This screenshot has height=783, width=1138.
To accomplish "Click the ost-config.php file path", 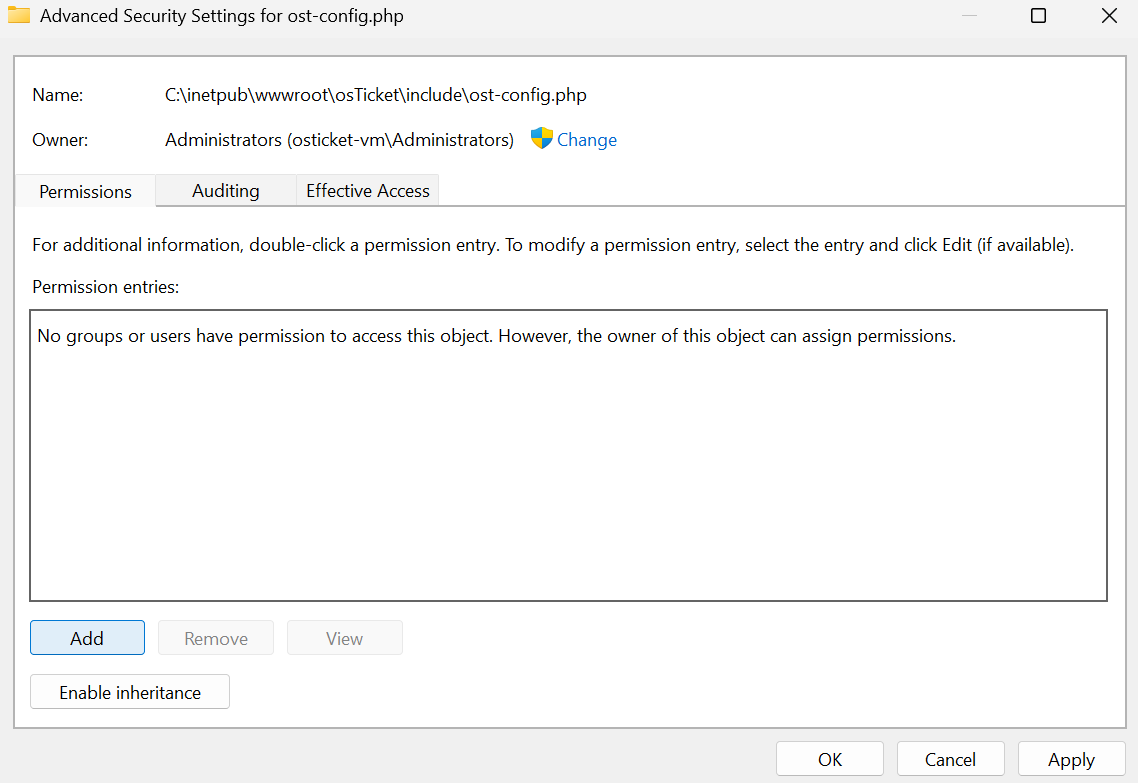I will 376,95.
